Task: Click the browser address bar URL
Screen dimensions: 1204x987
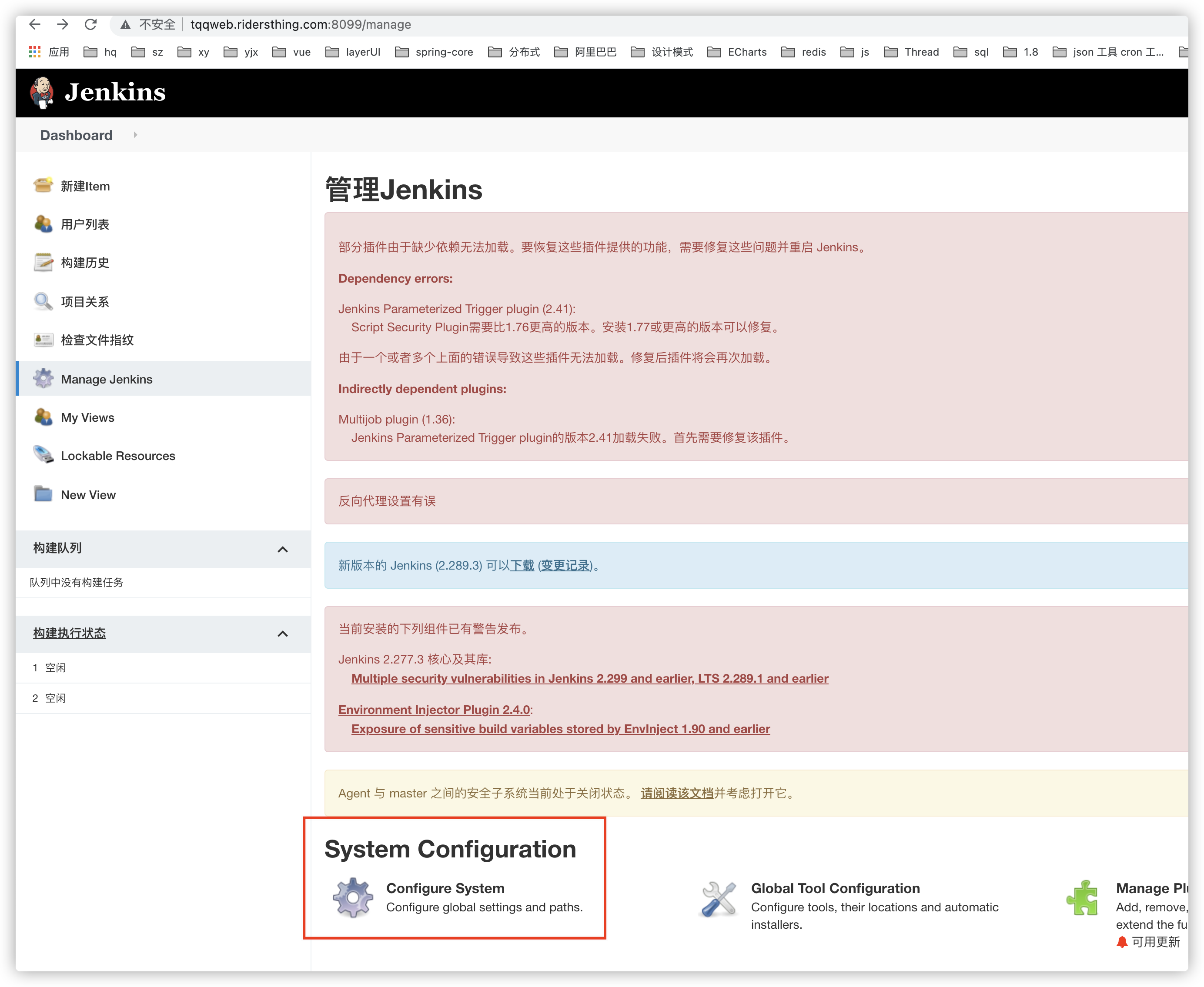Action: (x=301, y=24)
